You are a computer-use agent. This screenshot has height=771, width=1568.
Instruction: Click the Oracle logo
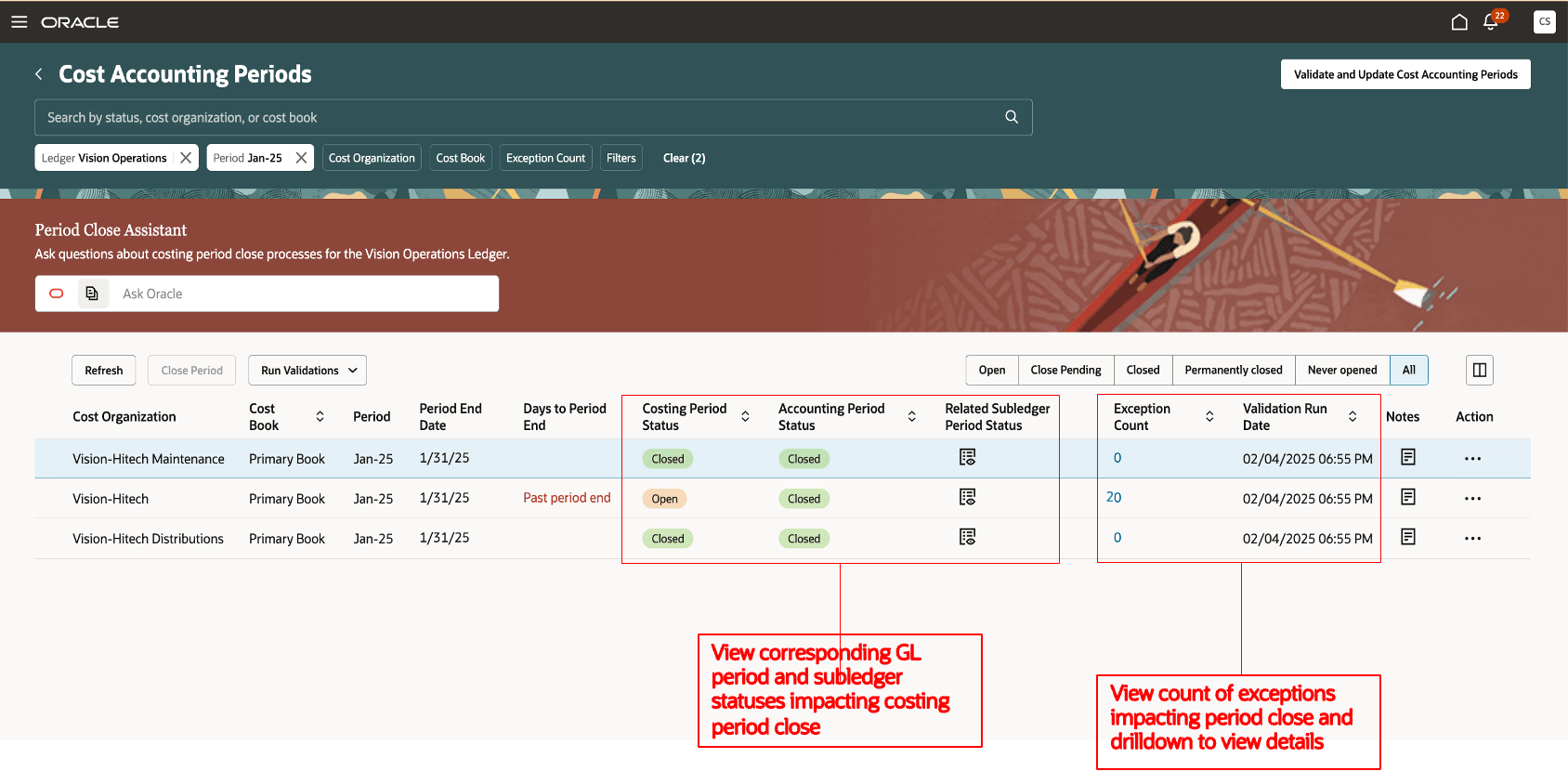[80, 22]
